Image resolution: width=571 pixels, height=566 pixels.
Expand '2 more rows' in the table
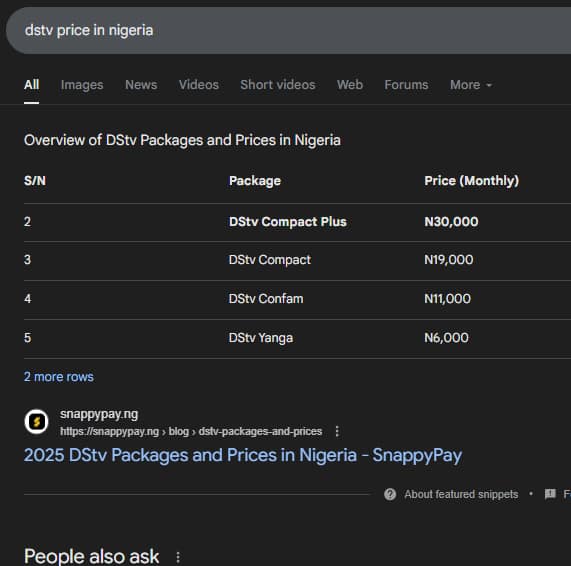[59, 377]
